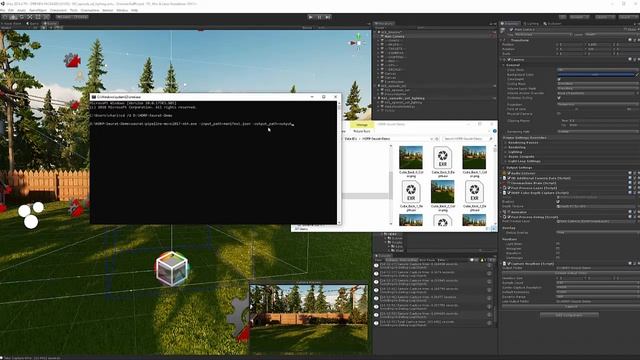Toggle the Occlusion Culling checkbox
The width and height of the screenshot is (640, 360).
click(559, 98)
